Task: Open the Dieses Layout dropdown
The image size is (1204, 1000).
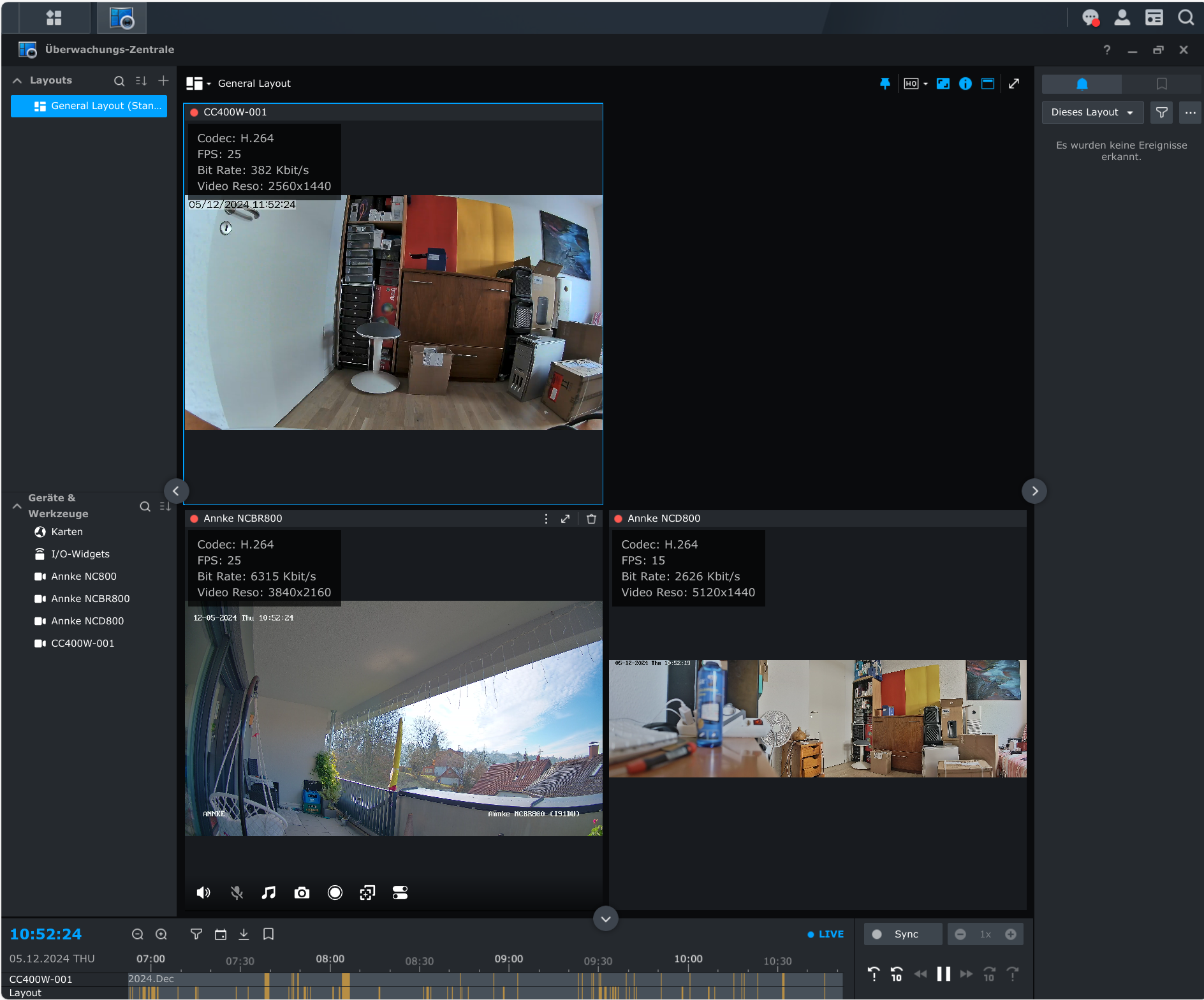Action: pyautogui.click(x=1092, y=112)
